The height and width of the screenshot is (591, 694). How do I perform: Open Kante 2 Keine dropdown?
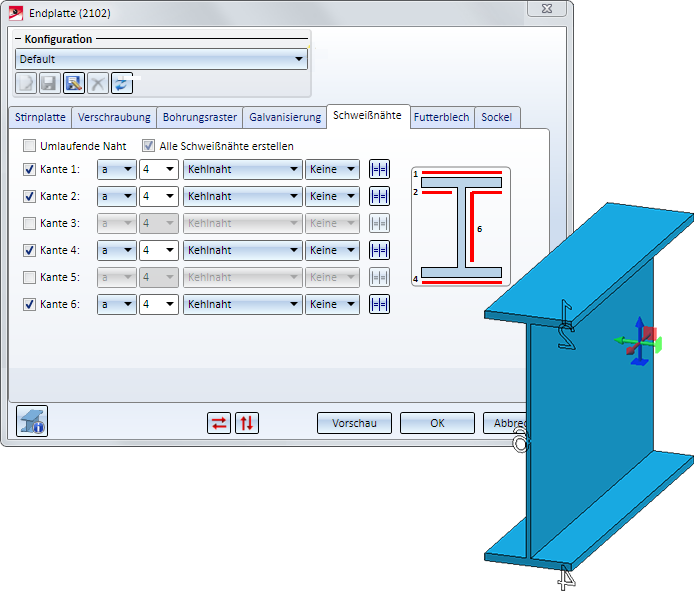point(332,196)
